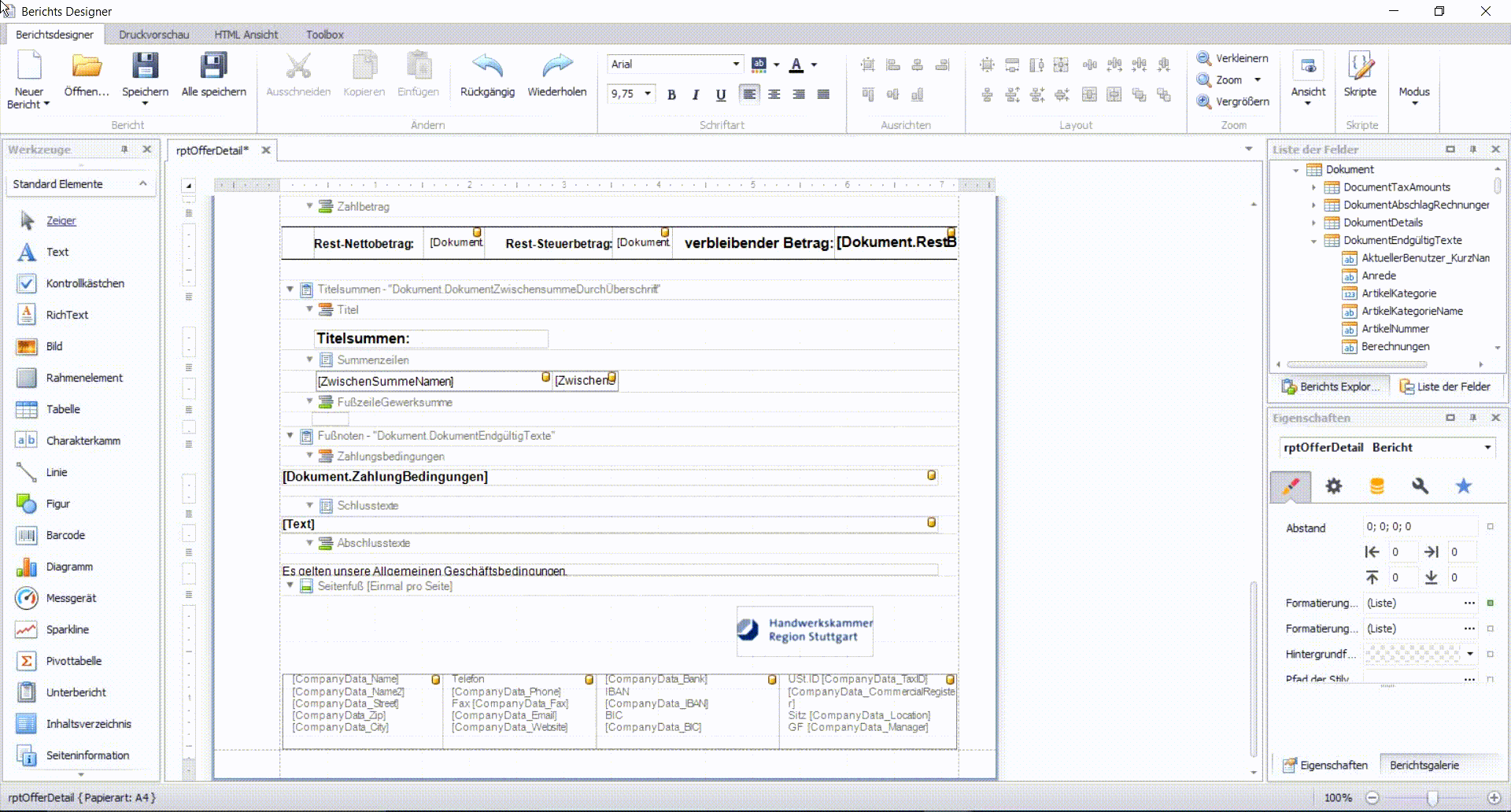Open the Berichtsgalerie panel tab
Image resolution: width=1511 pixels, height=812 pixels.
1424,765
